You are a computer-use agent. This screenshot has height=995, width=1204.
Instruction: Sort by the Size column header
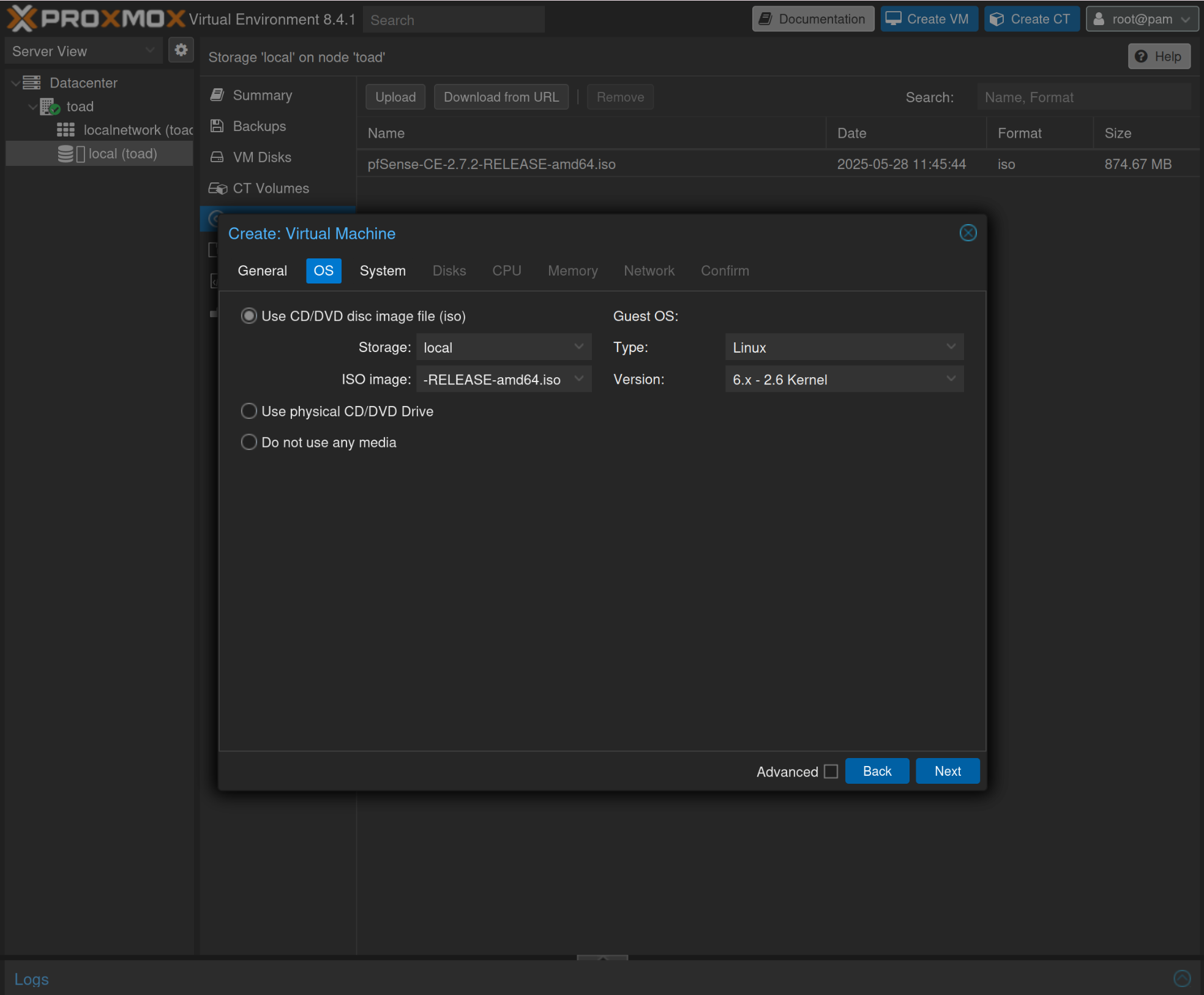[1146, 133]
